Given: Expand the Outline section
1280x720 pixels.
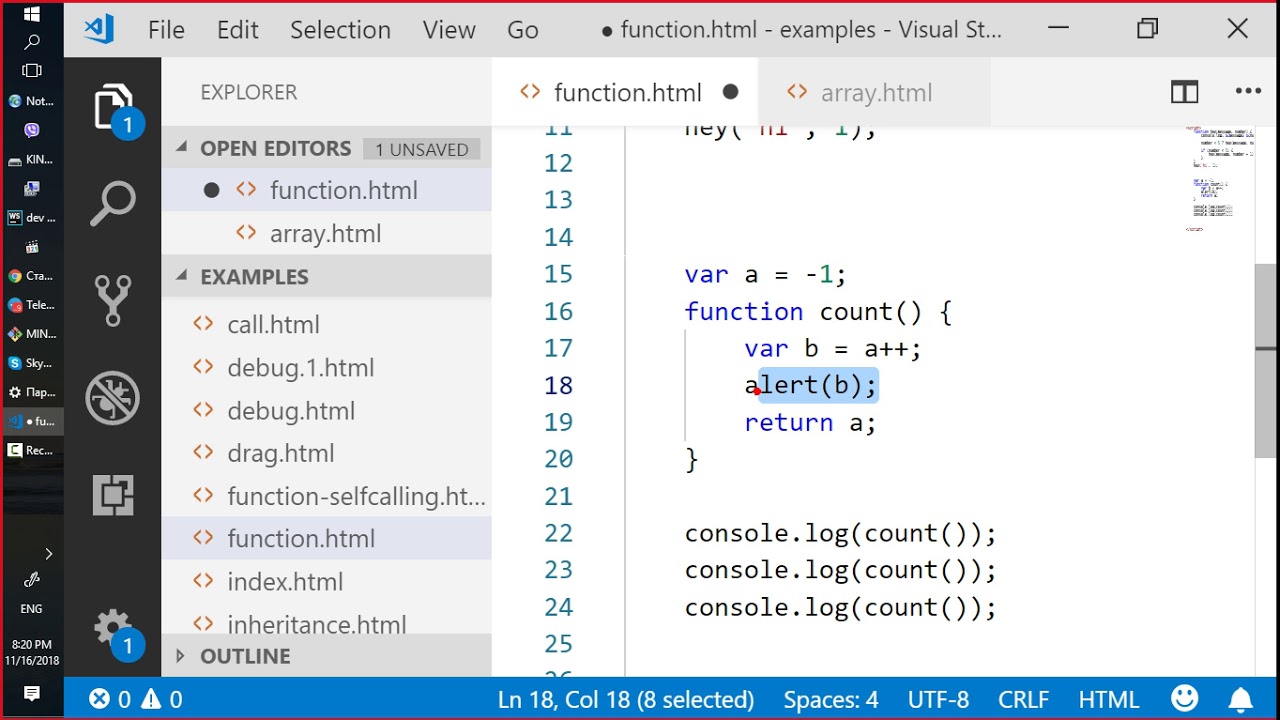Looking at the screenshot, I should (181, 656).
